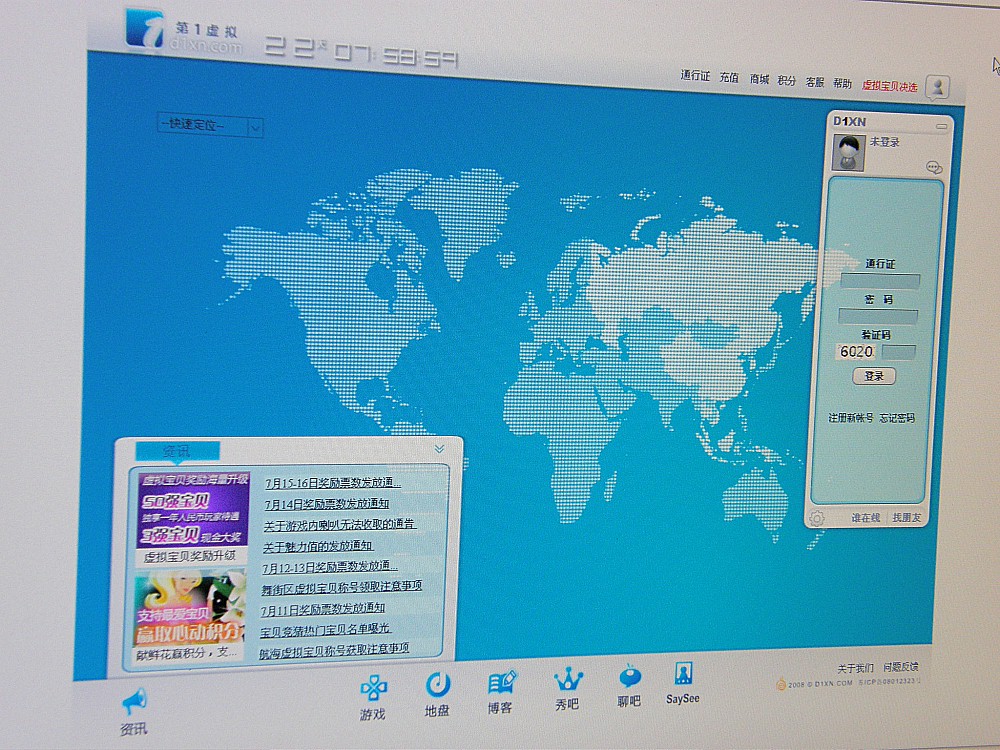
Task: Focus the 验证码 input field
Action: coord(898,352)
